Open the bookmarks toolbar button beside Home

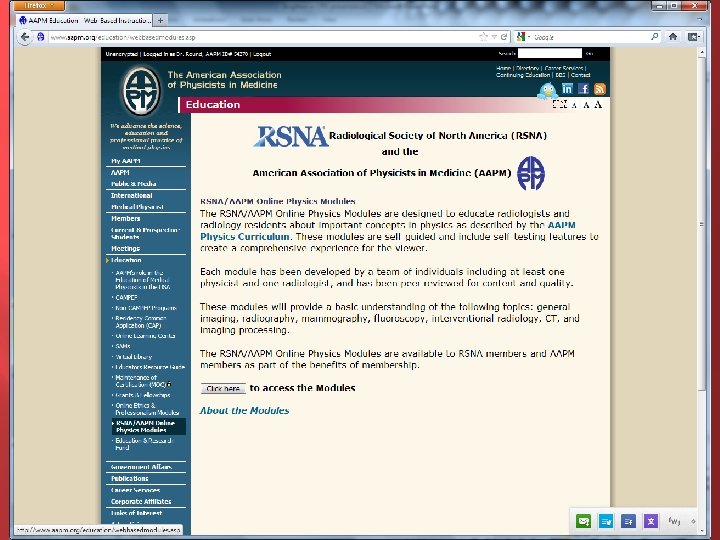click(x=693, y=37)
